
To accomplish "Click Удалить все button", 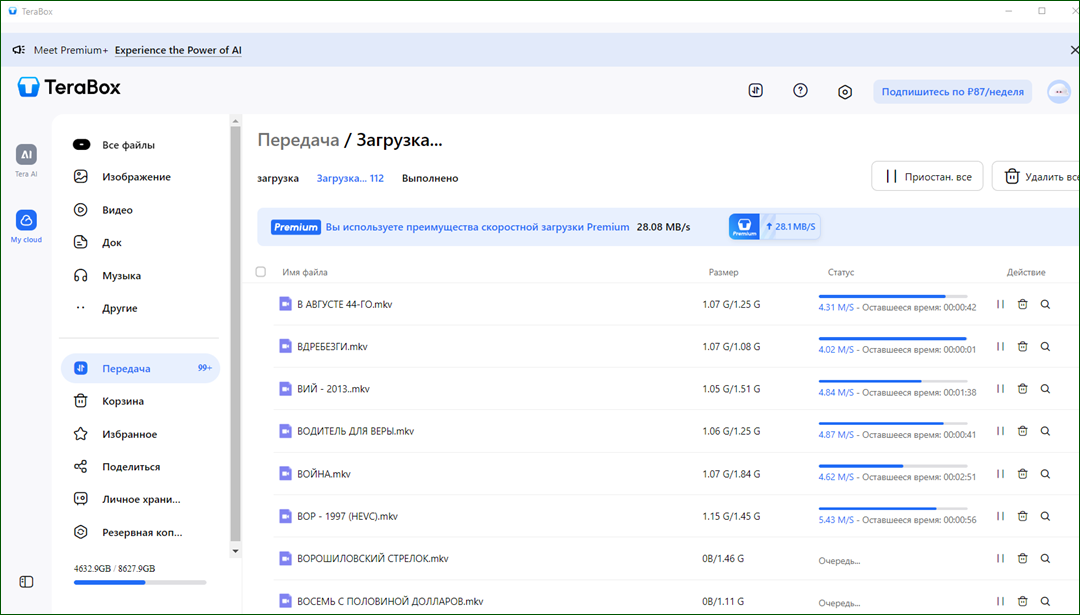I will tap(1035, 176).
